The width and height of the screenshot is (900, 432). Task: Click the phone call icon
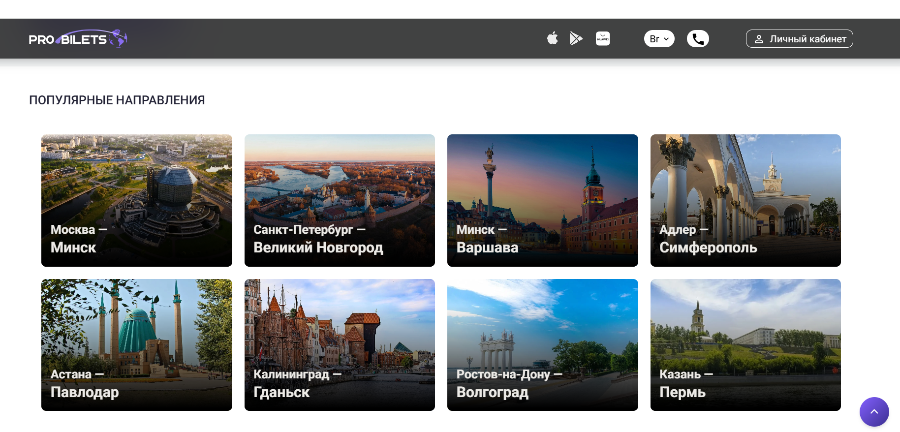coord(698,39)
